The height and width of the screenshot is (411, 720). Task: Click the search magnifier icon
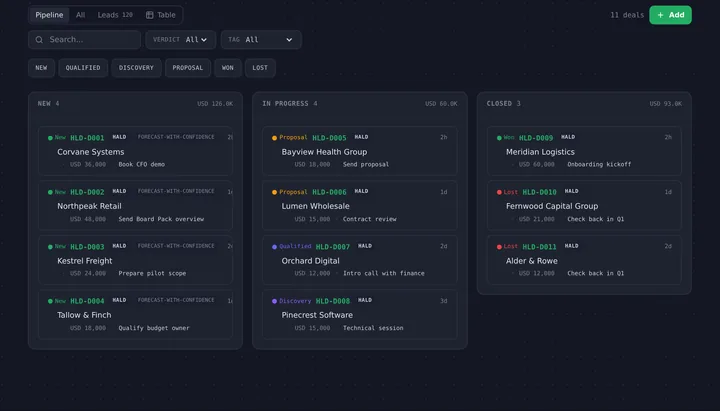[x=39, y=39]
